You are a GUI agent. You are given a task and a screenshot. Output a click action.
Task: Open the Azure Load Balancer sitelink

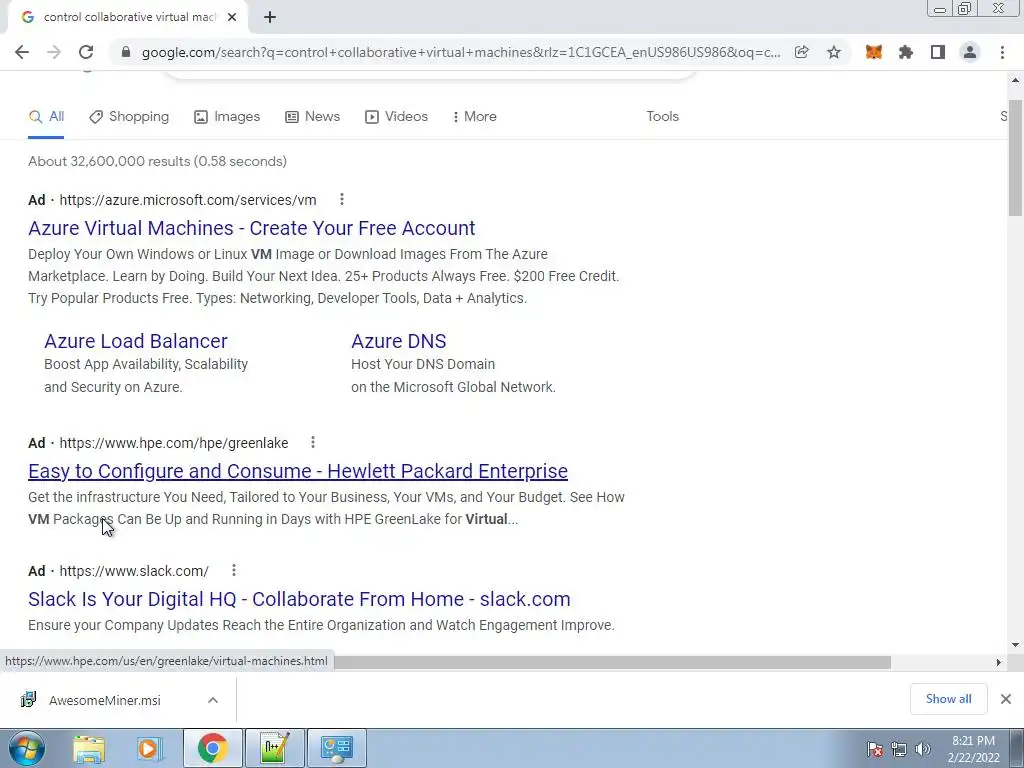(136, 341)
